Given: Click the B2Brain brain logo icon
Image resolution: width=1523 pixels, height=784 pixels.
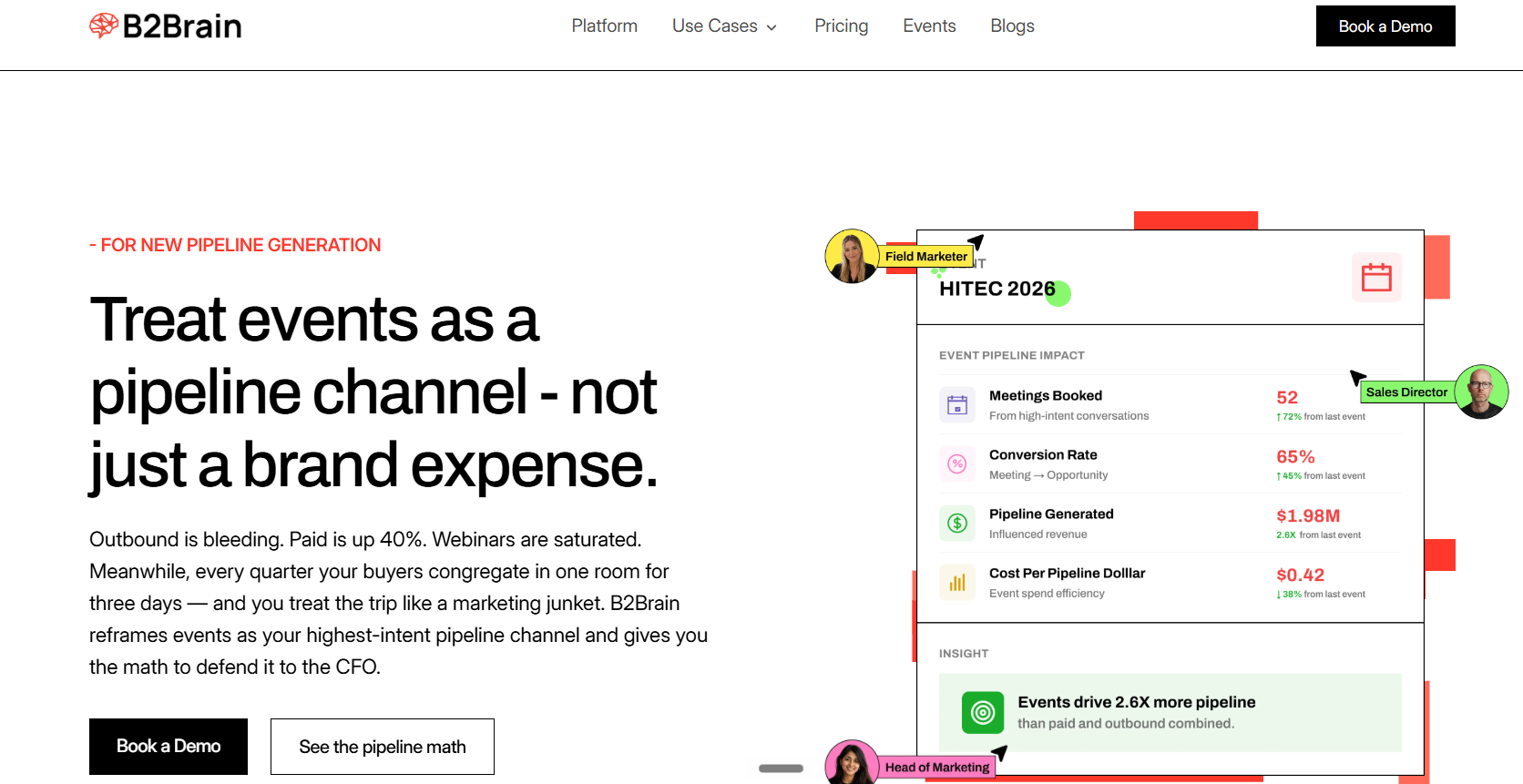Looking at the screenshot, I should click(x=104, y=25).
